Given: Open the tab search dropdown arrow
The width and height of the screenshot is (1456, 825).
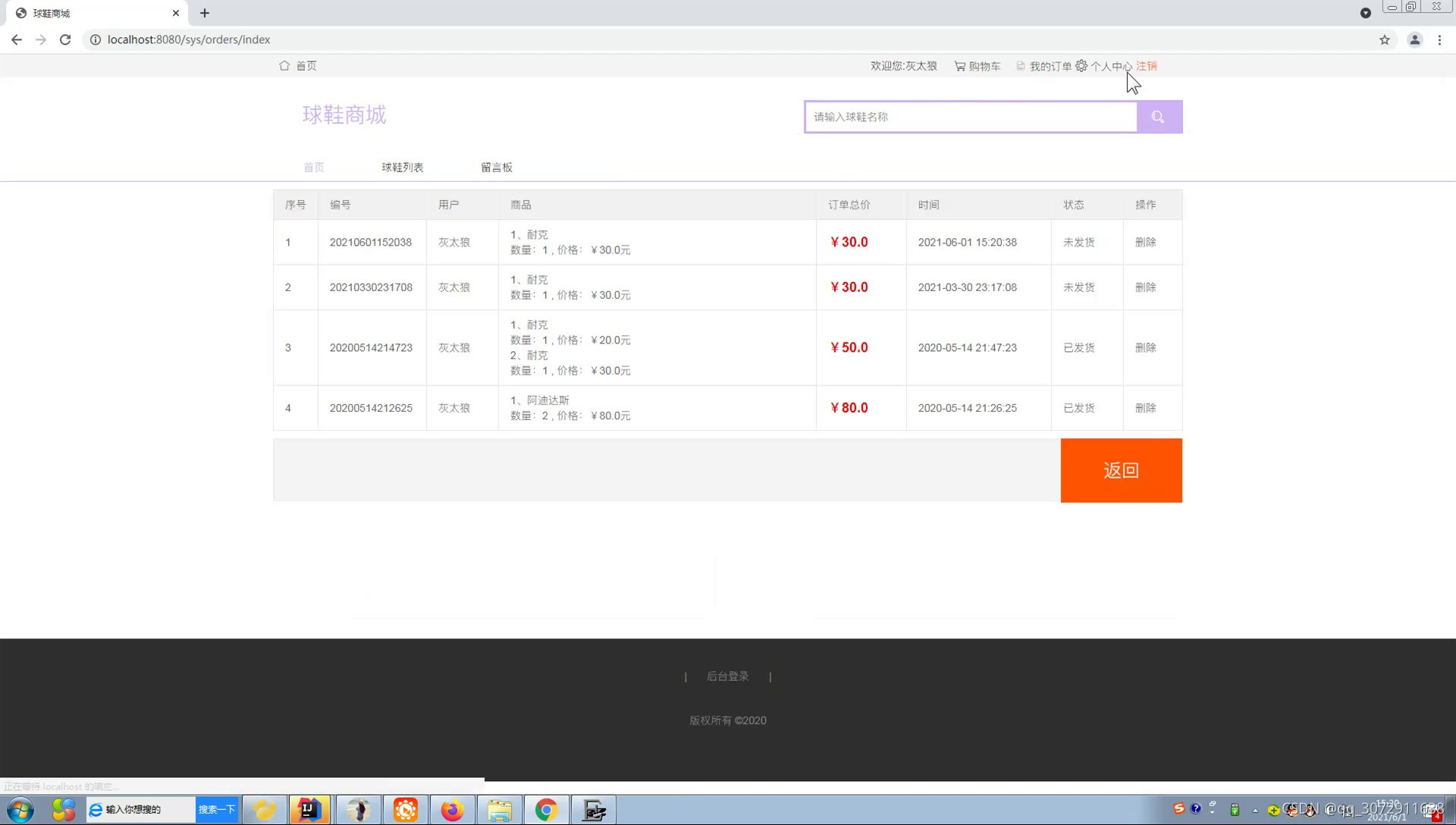Looking at the screenshot, I should (1366, 13).
